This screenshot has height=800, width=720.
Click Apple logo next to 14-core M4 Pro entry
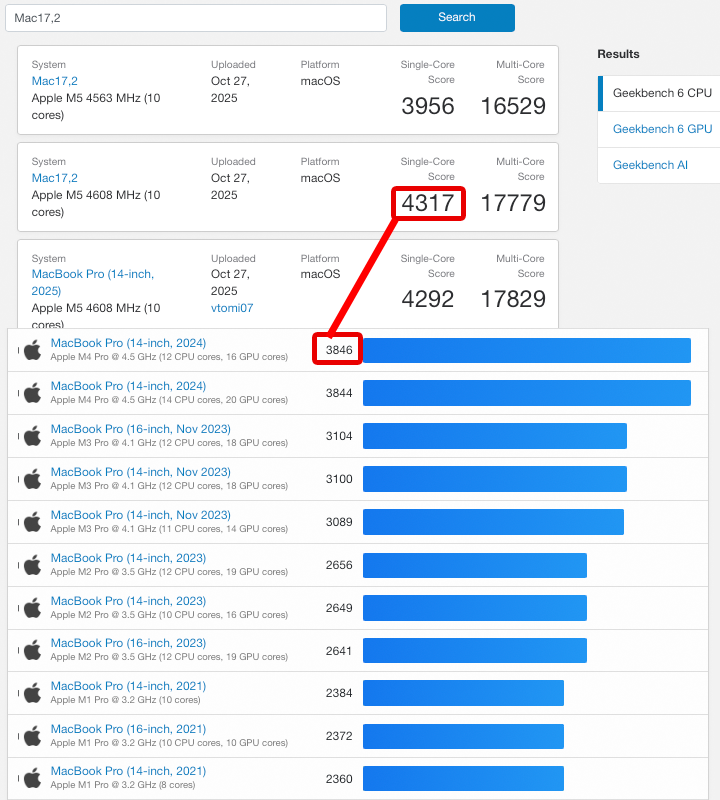pos(32,393)
